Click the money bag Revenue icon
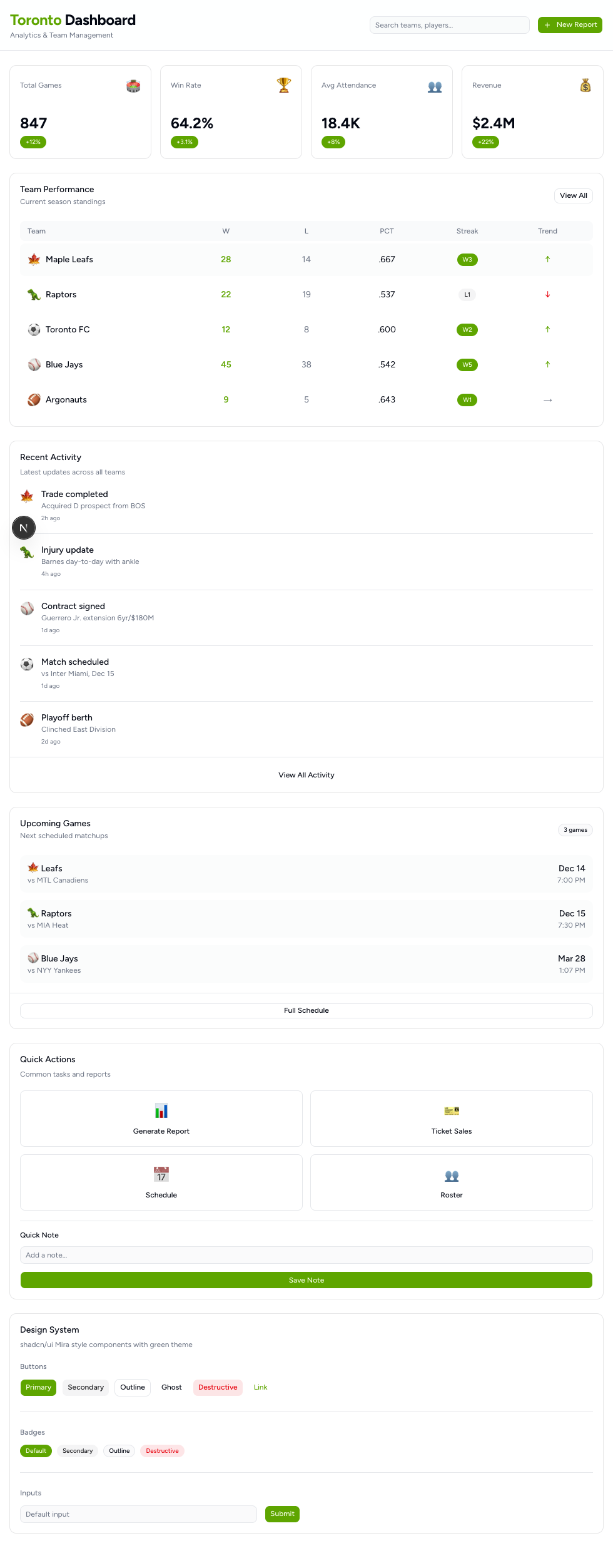 coord(585,85)
